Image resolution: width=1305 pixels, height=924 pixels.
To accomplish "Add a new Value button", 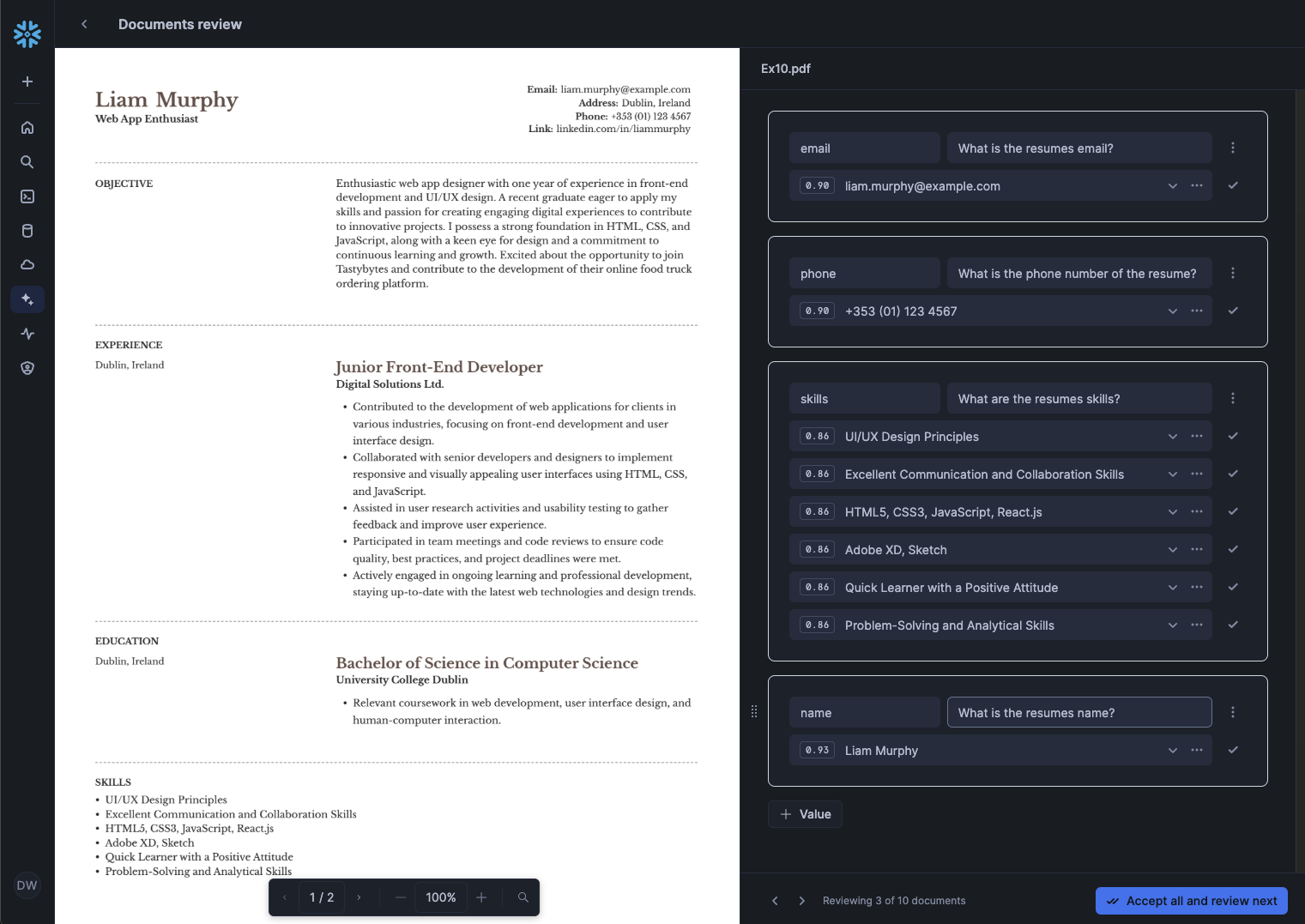I will point(805,814).
